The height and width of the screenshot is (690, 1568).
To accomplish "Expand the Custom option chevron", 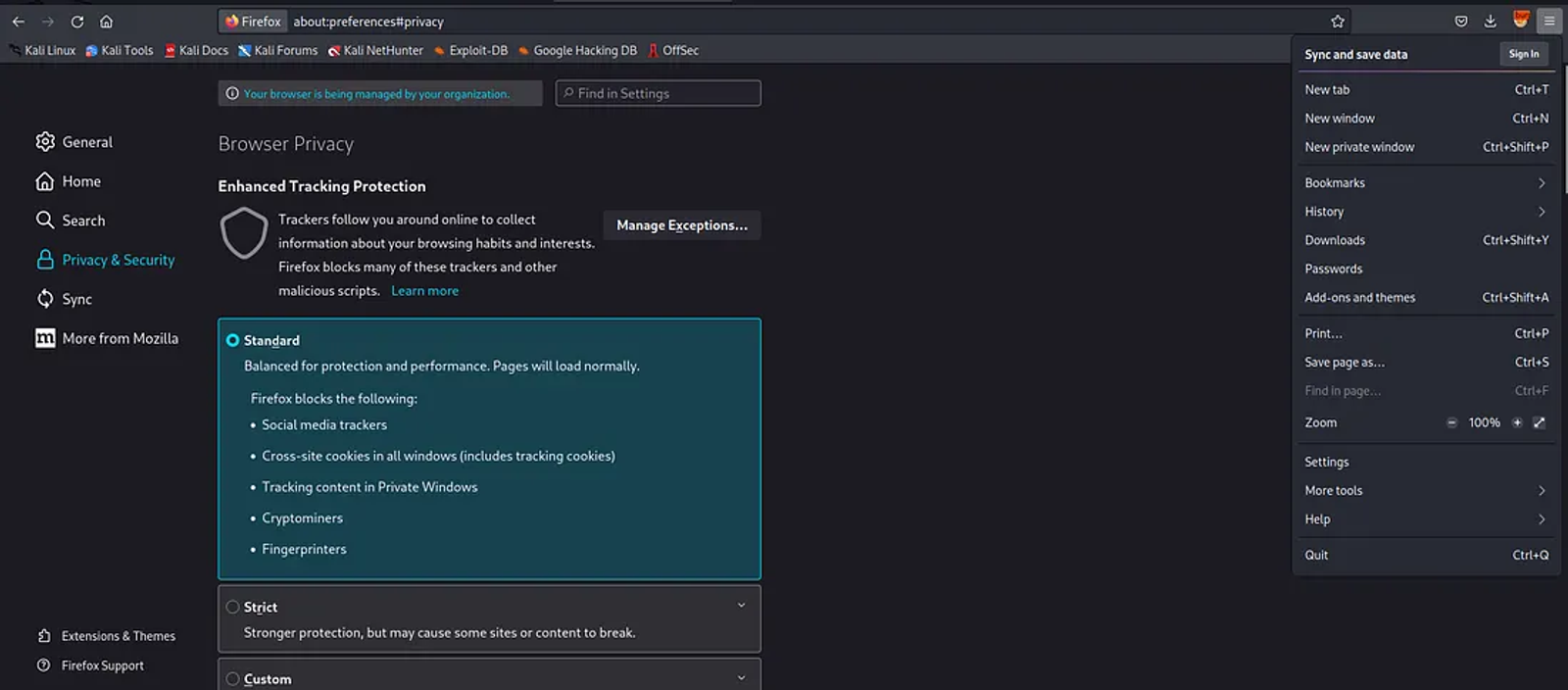I will 741,677.
